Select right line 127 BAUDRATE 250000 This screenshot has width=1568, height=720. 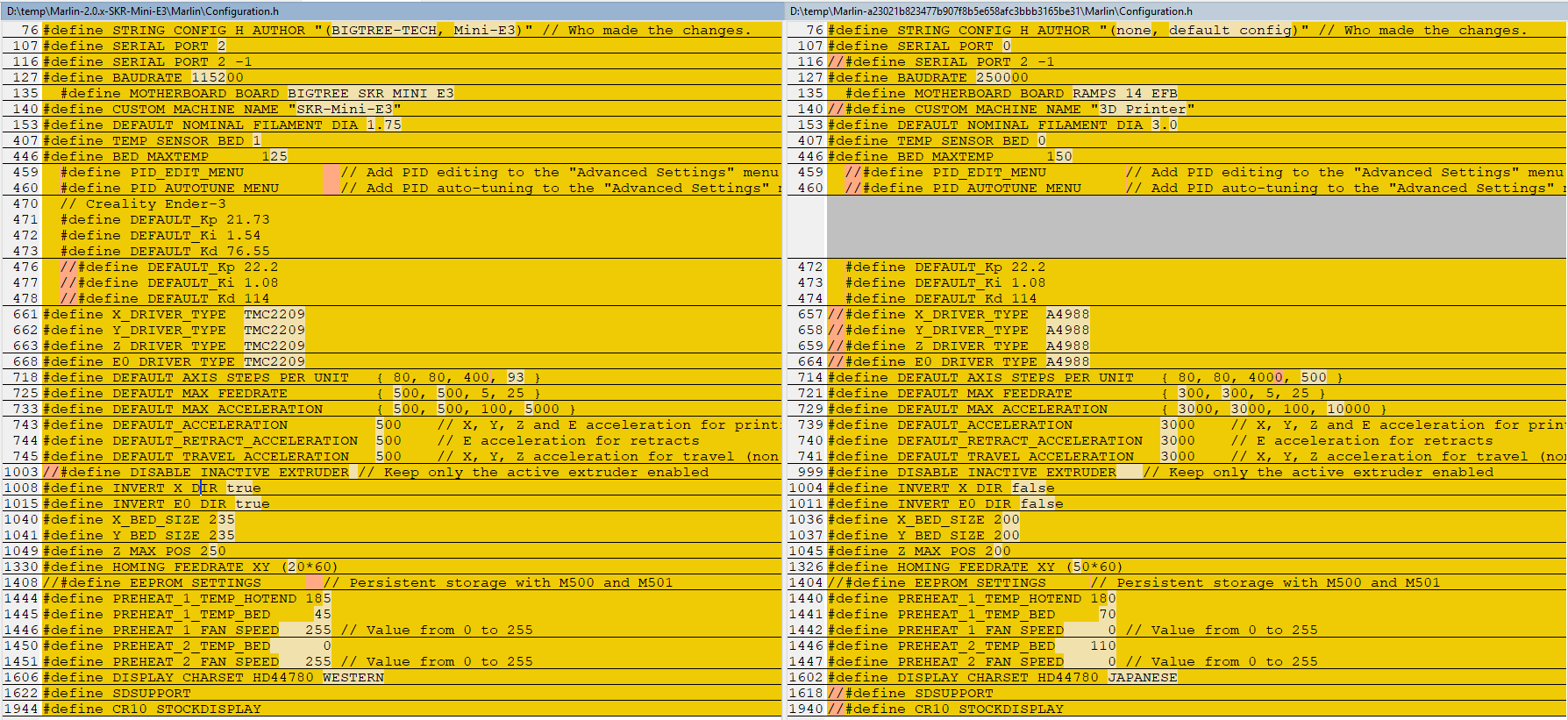(x=1176, y=78)
